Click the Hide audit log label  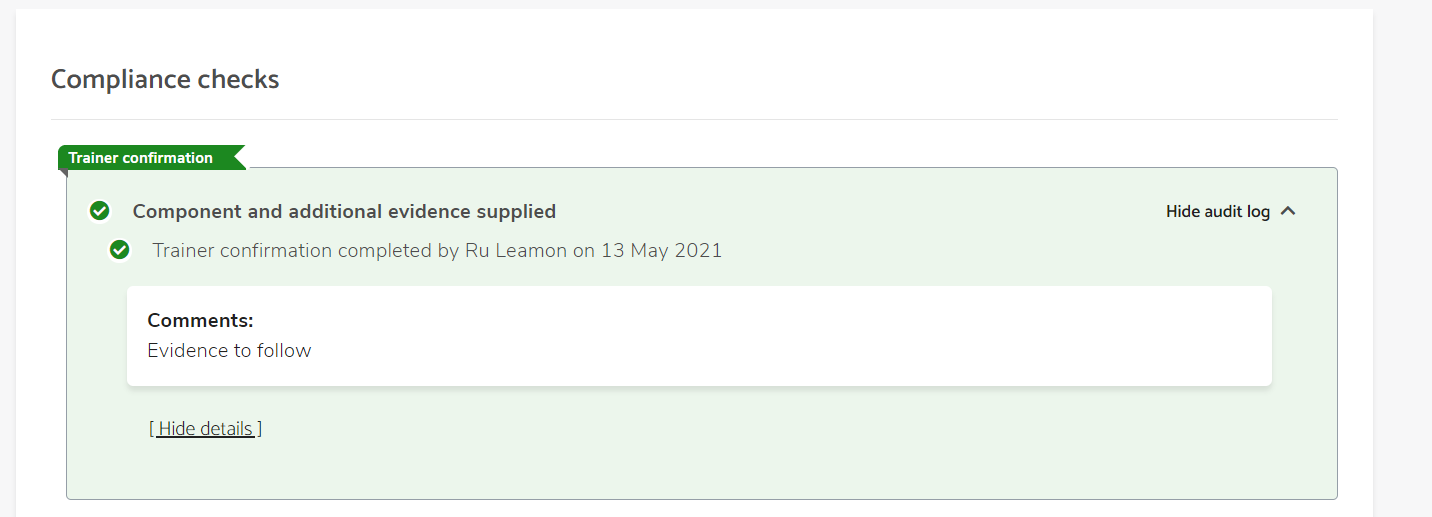(1217, 212)
